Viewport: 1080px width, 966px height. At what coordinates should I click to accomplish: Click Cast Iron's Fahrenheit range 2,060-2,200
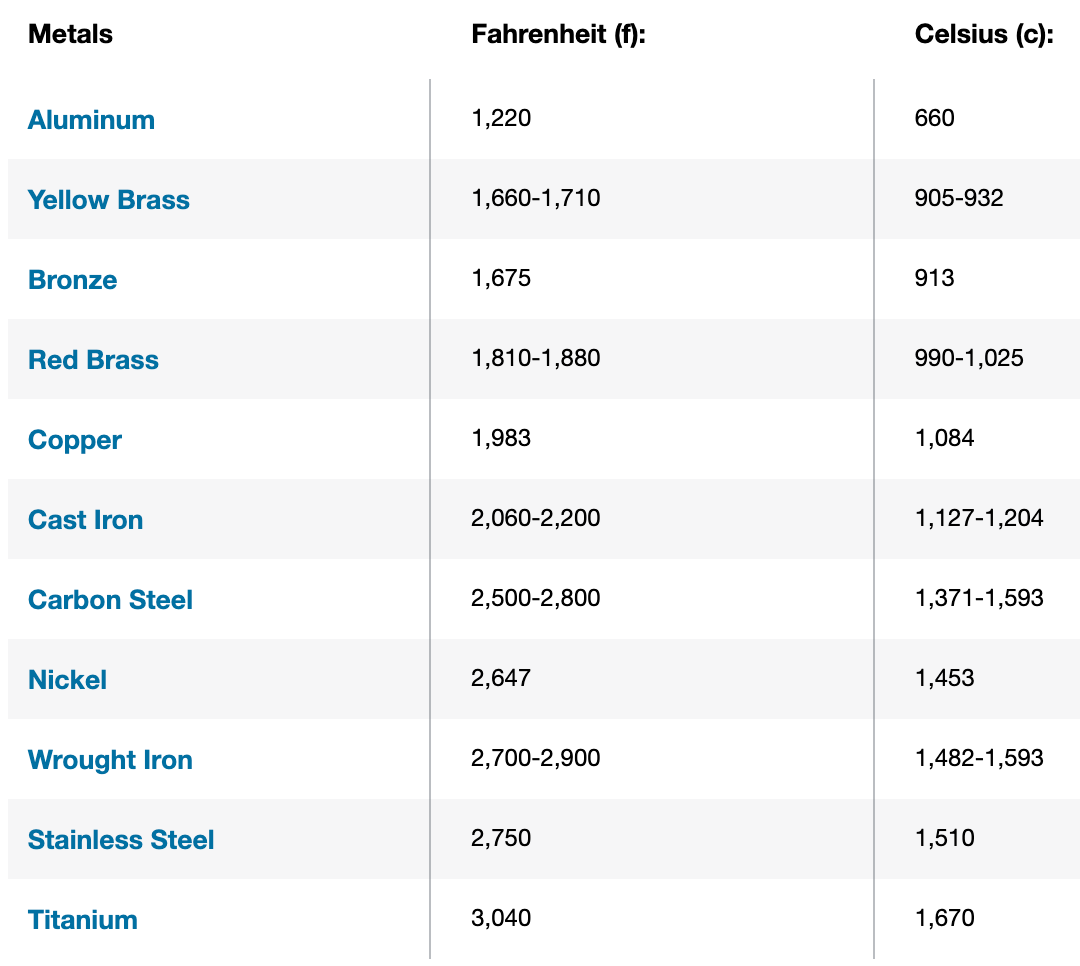(535, 518)
